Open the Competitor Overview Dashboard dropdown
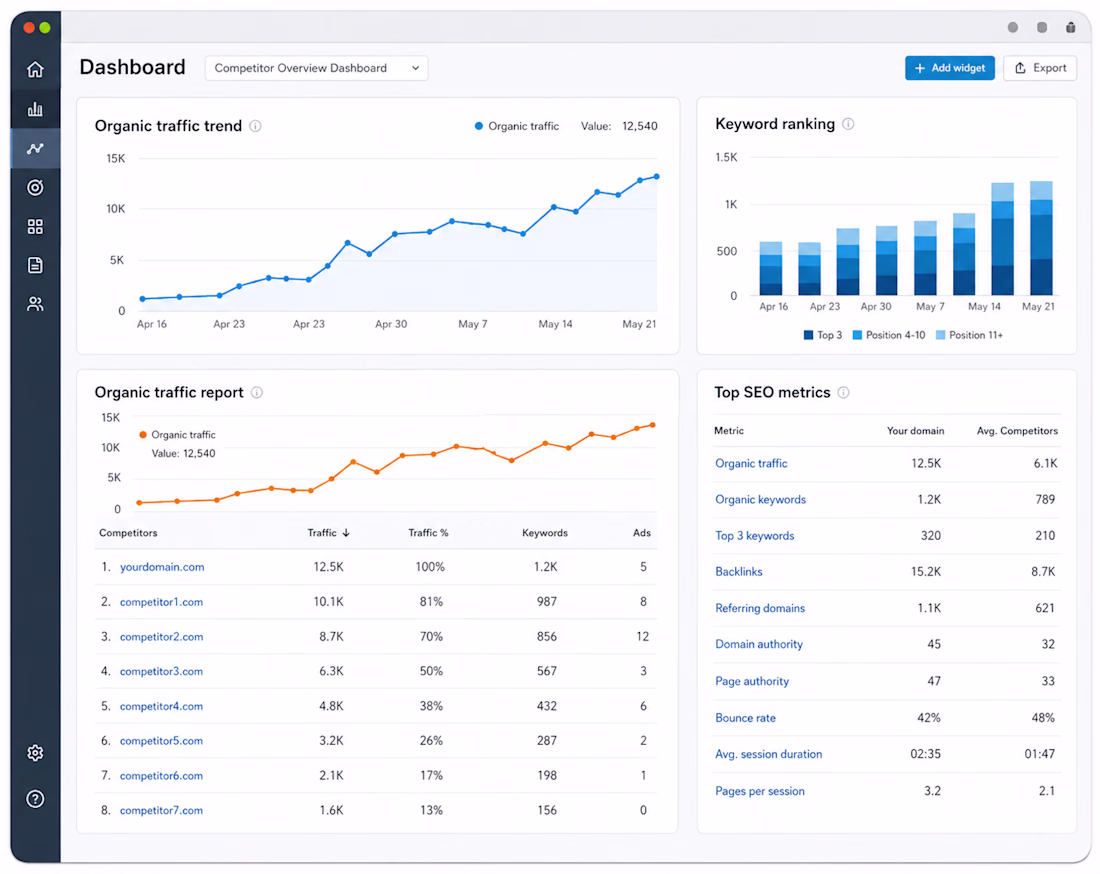 (316, 68)
